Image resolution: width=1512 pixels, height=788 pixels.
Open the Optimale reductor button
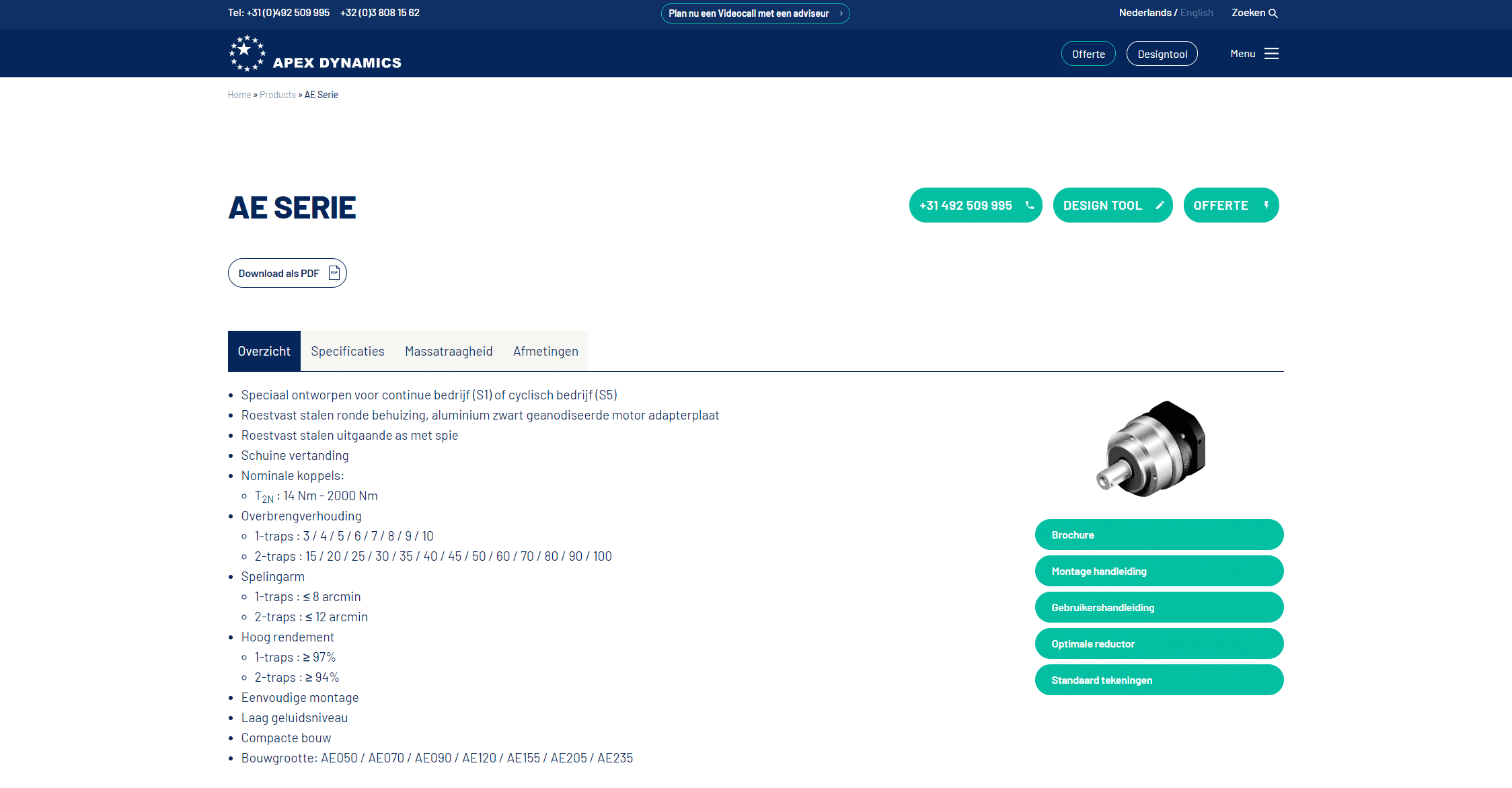point(1159,643)
